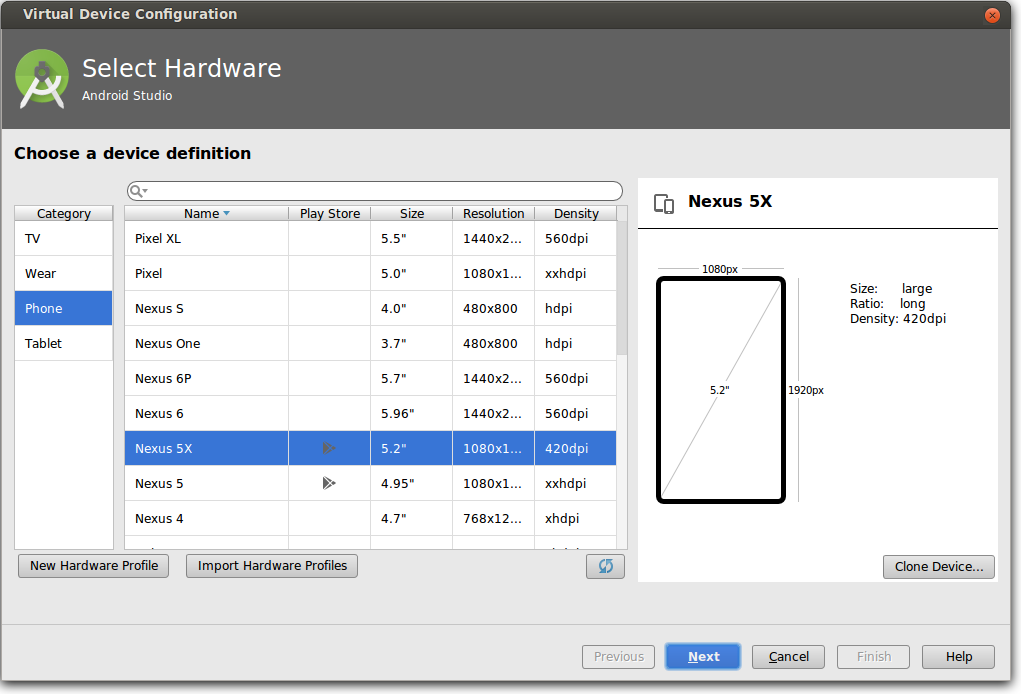Click the Play Store icon in Nexus 5 row
Image resolution: width=1021 pixels, height=694 pixels.
point(329,483)
